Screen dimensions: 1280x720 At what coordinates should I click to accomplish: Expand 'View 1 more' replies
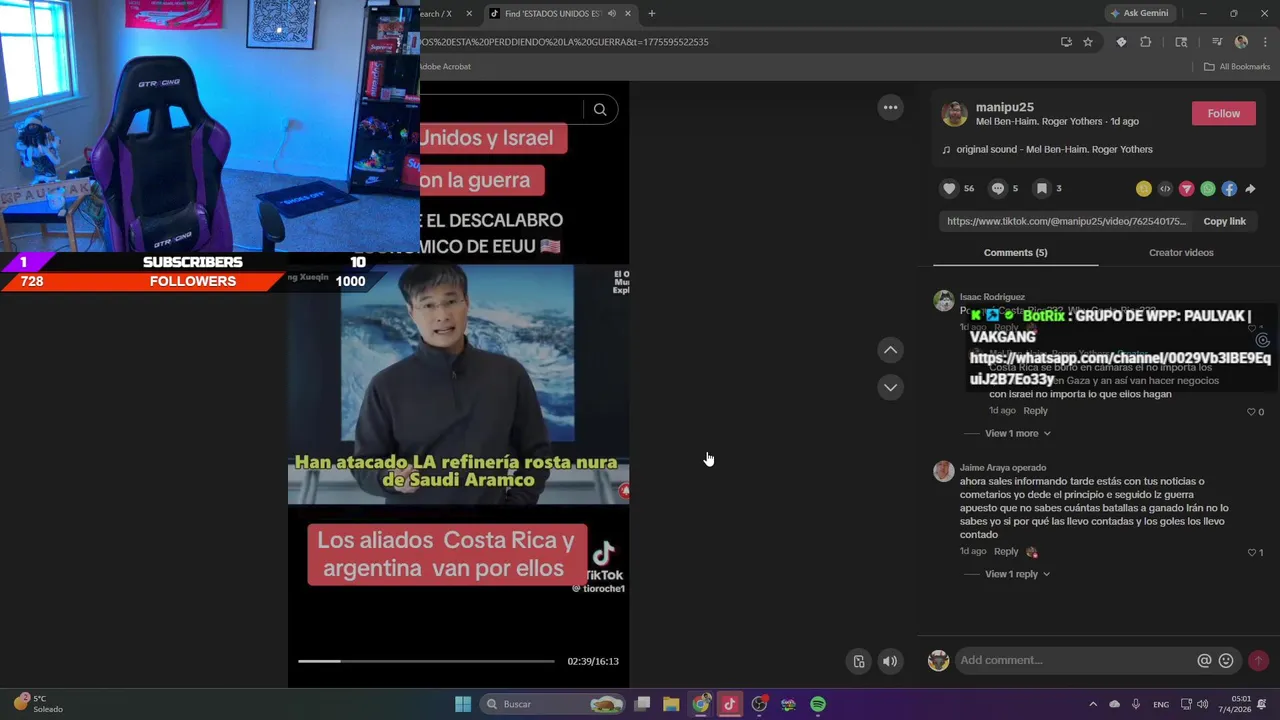(x=1018, y=433)
